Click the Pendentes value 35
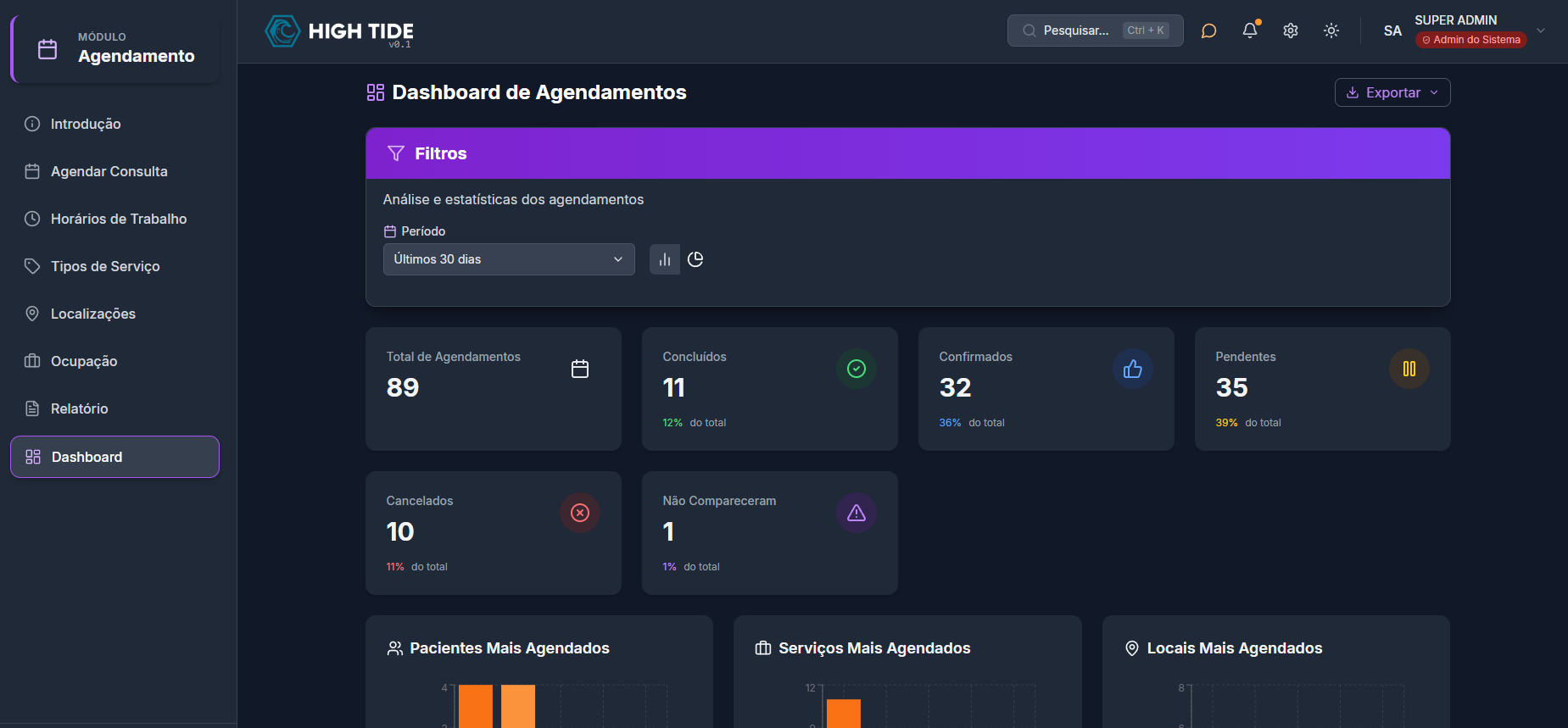Viewport: 1568px width, 728px height. (x=1231, y=387)
